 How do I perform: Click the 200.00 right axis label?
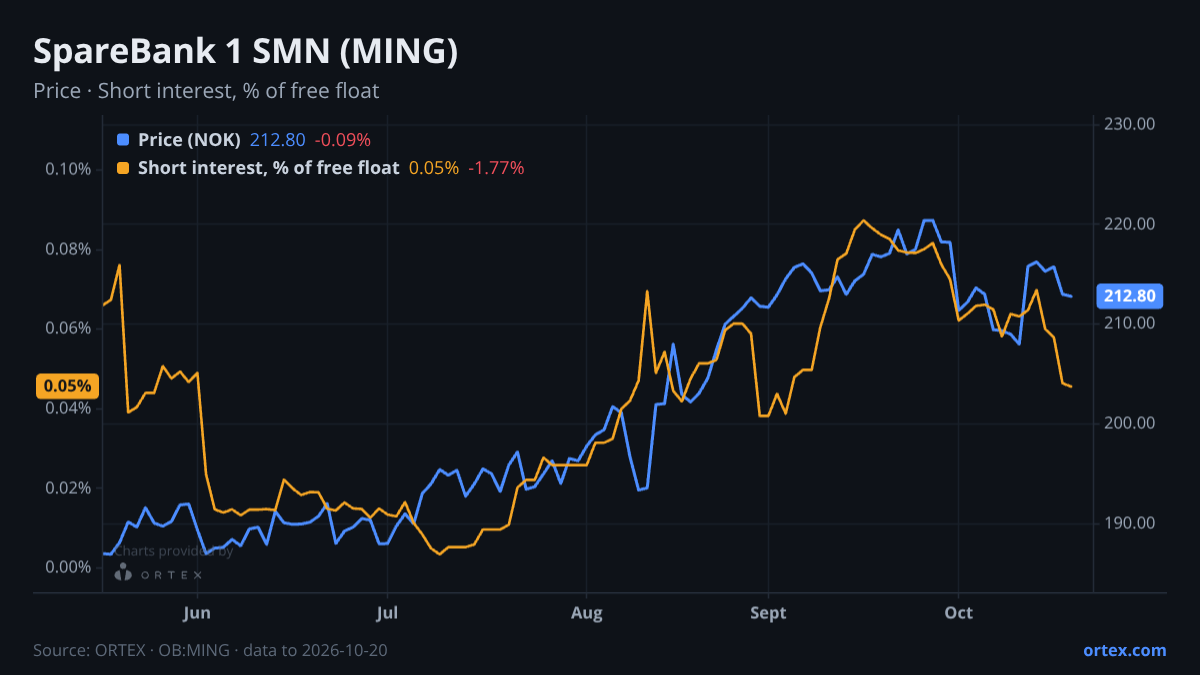tap(1130, 423)
